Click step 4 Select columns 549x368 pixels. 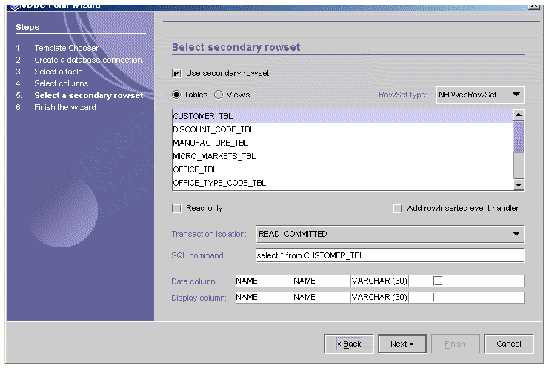pyautogui.click(x=61, y=83)
